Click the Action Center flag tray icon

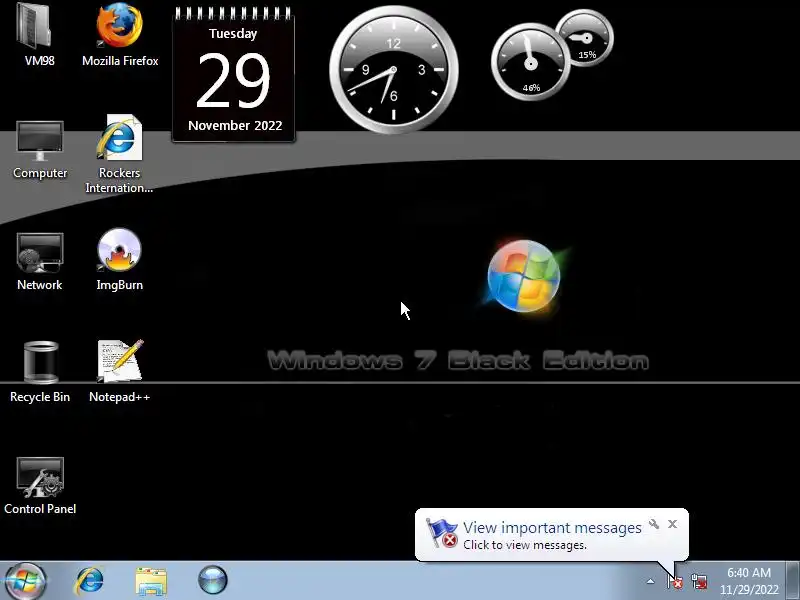(675, 581)
